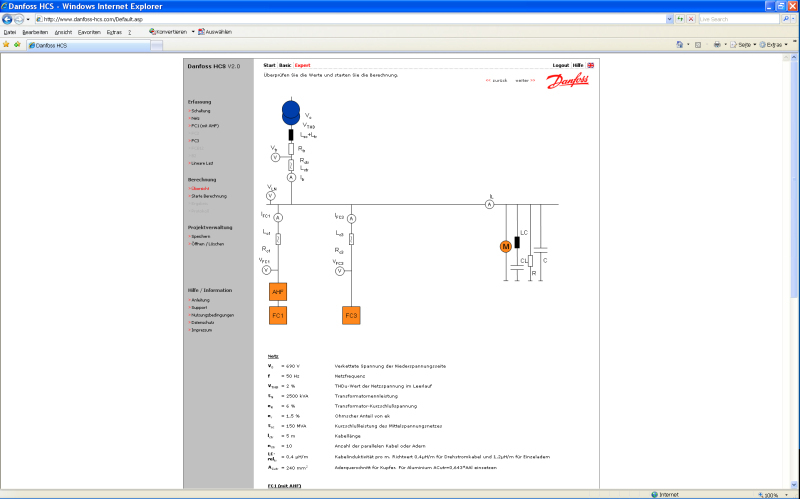Screen dimensions: 800x499
Task: Click the orange FC1 block in diagram
Action: coord(278,315)
